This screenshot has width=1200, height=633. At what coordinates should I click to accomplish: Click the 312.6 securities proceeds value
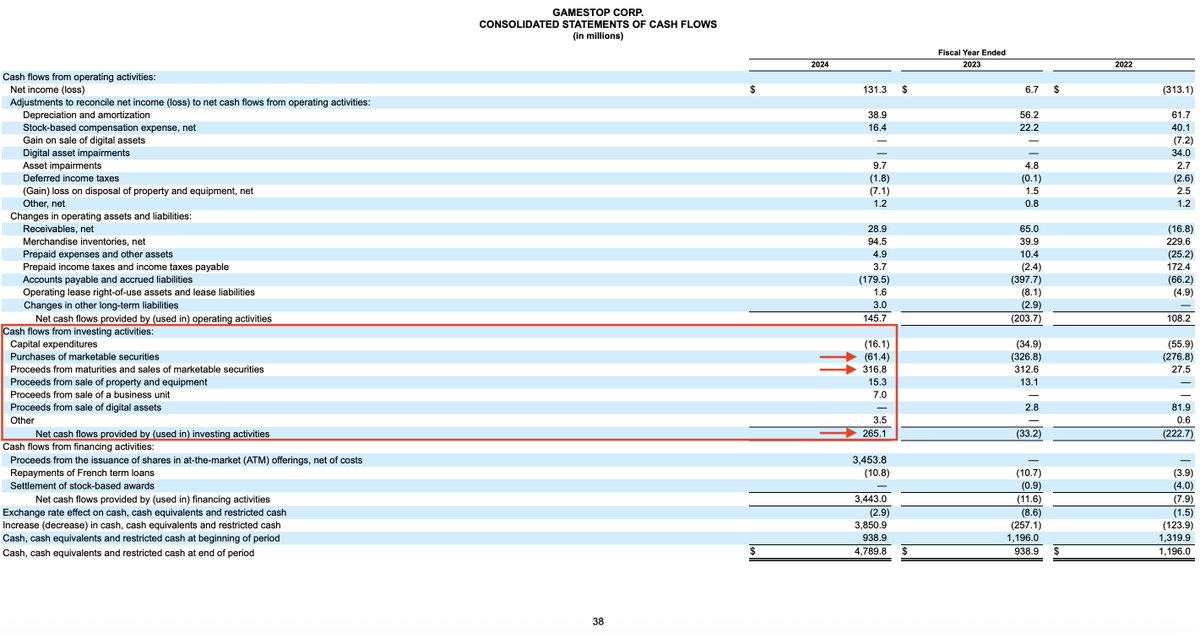(x=1028, y=369)
